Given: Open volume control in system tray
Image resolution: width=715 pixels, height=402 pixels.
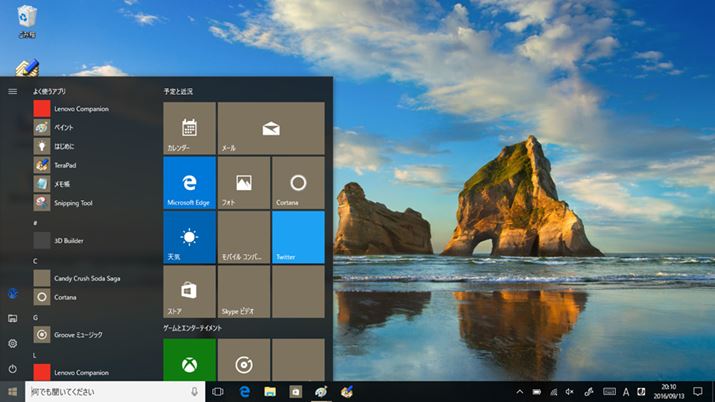Looking at the screenshot, I should coord(569,392).
